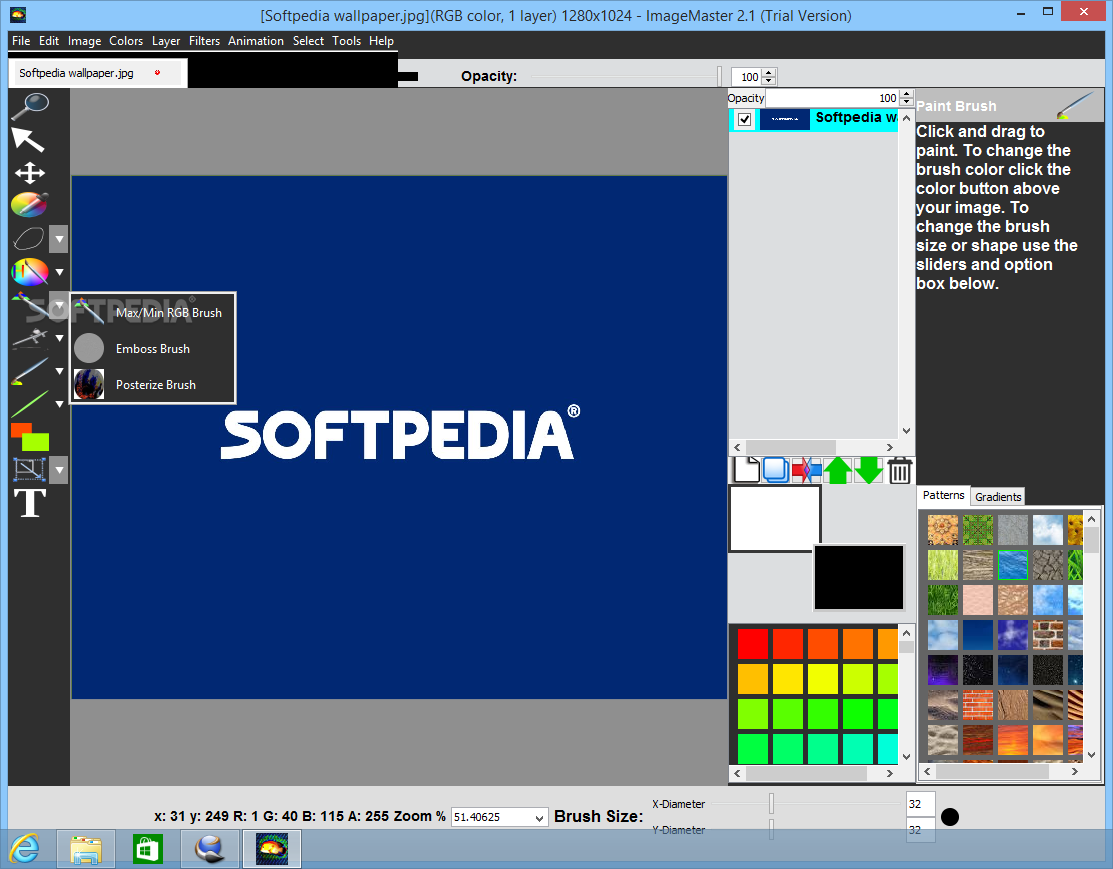Expand the paint brush tool dropdown arrow
This screenshot has height=869, width=1113.
pyautogui.click(x=60, y=371)
